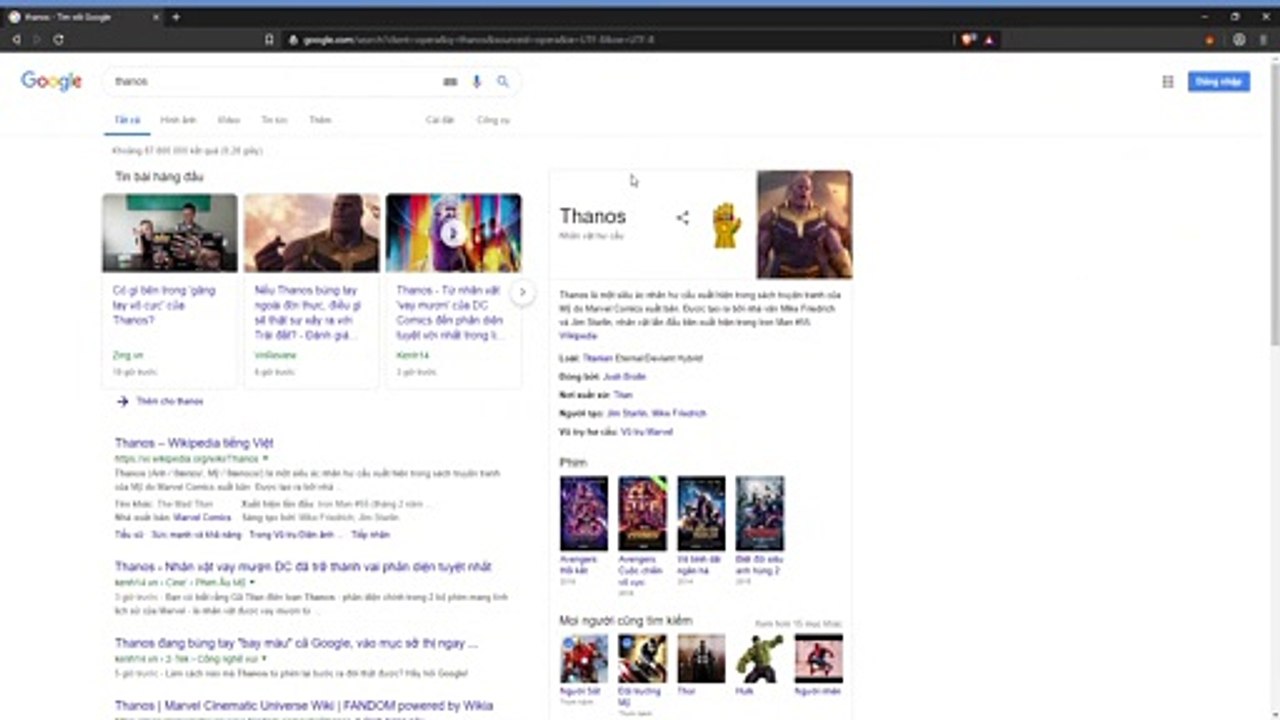Open the dropdown arrow next to Wikipedia URL

265,458
